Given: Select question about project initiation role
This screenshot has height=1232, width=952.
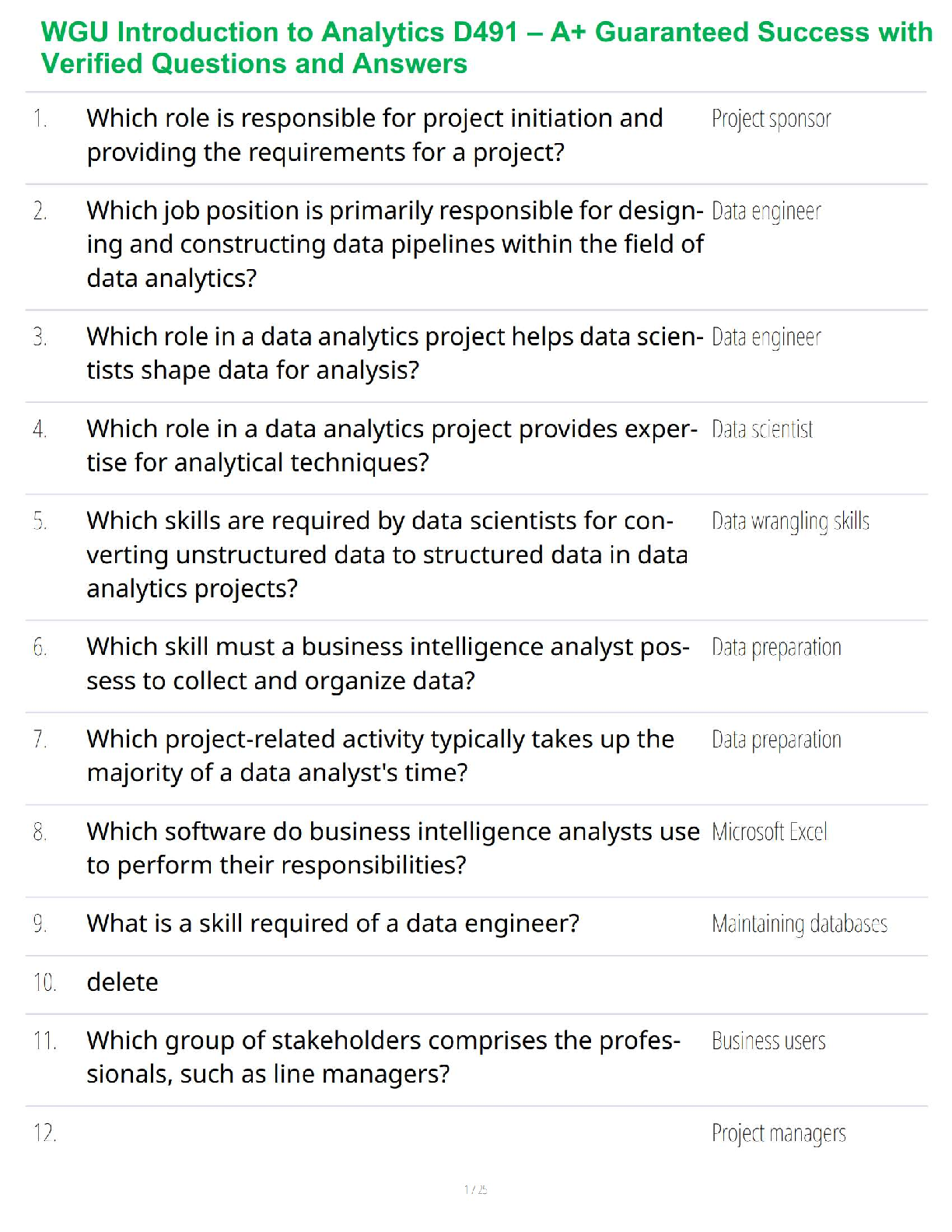Looking at the screenshot, I should 374,135.
